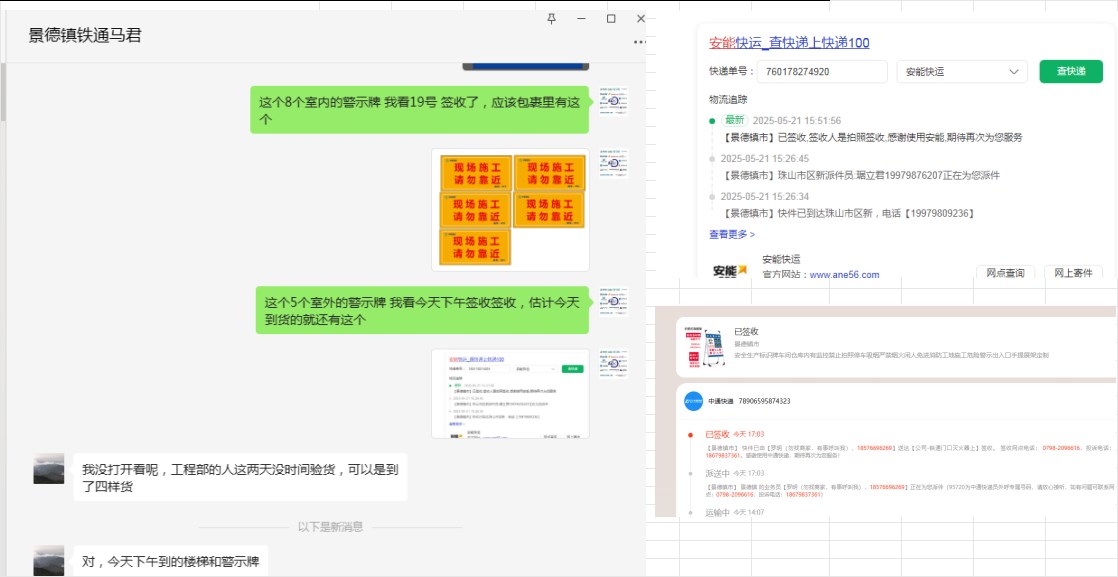Open contact avatar next to 对，今天下午到的楼梯和警示牌
Viewport: 1118px width, 577px height.
tap(49, 561)
